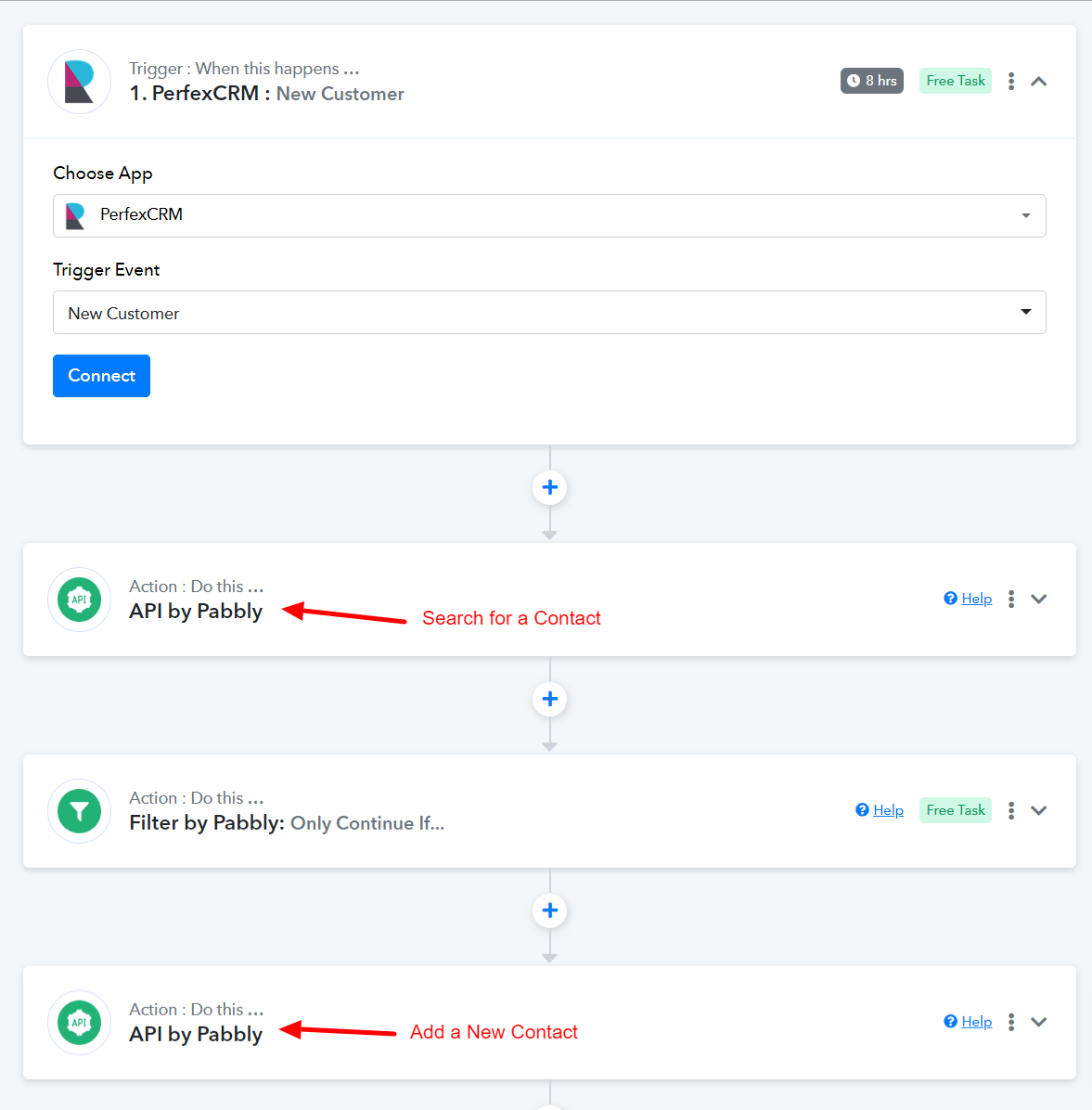Viewport: 1092px width, 1110px height.
Task: Click the PerfexCRM icon inside Choose App field
Action: (x=75, y=215)
